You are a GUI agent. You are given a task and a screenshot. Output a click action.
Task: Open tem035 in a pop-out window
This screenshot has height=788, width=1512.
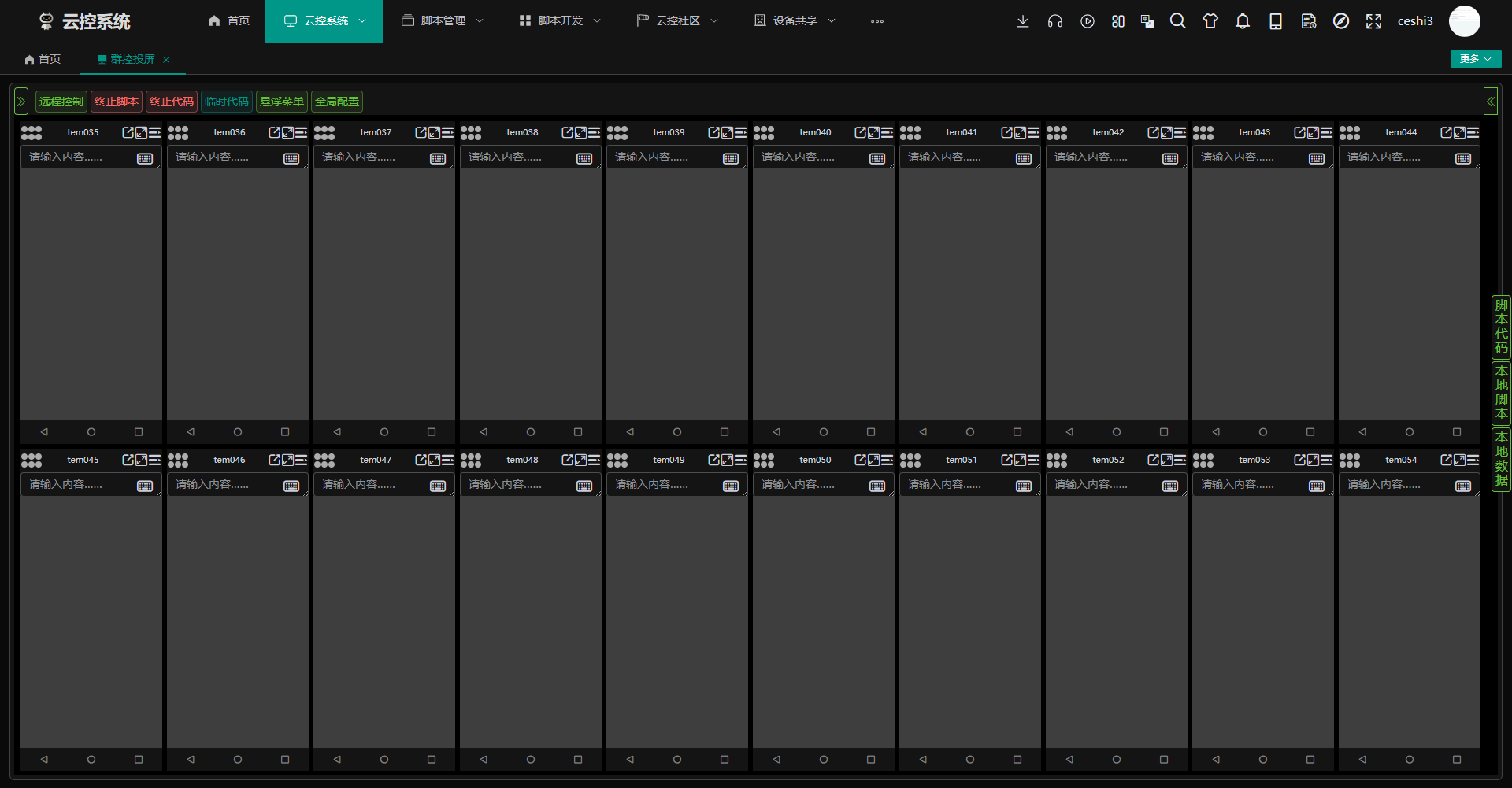tap(128, 132)
